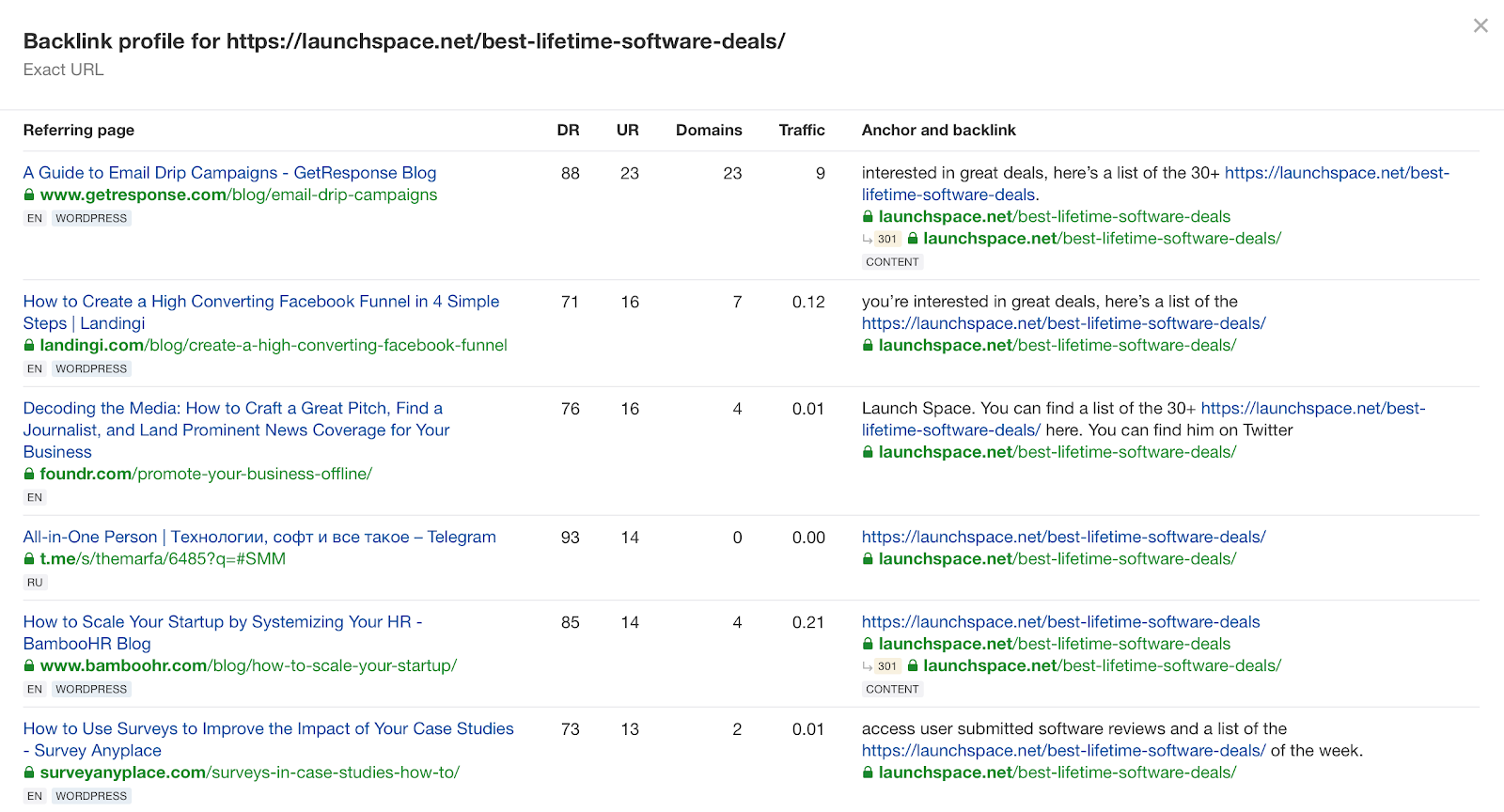Click the lock icon beside landingi.com URL
Viewport: 1504px width, 812px height.
click(29, 345)
